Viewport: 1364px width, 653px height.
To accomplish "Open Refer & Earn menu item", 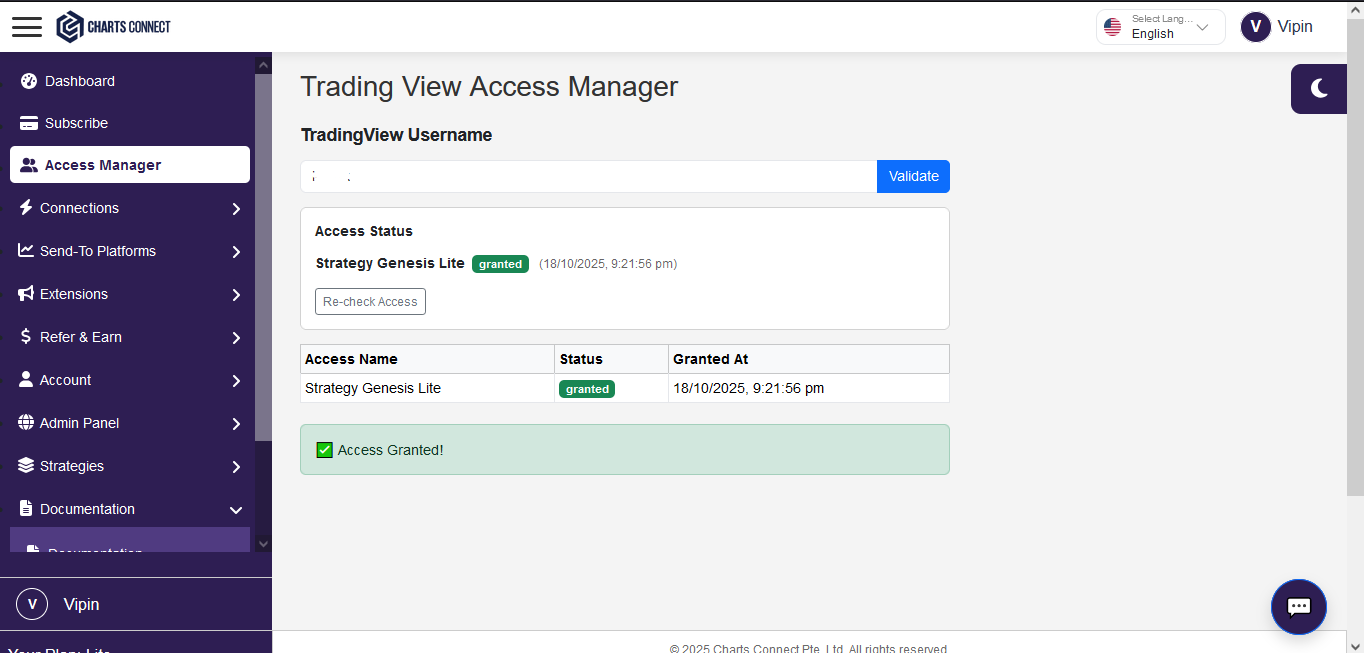I will pyautogui.click(x=81, y=337).
